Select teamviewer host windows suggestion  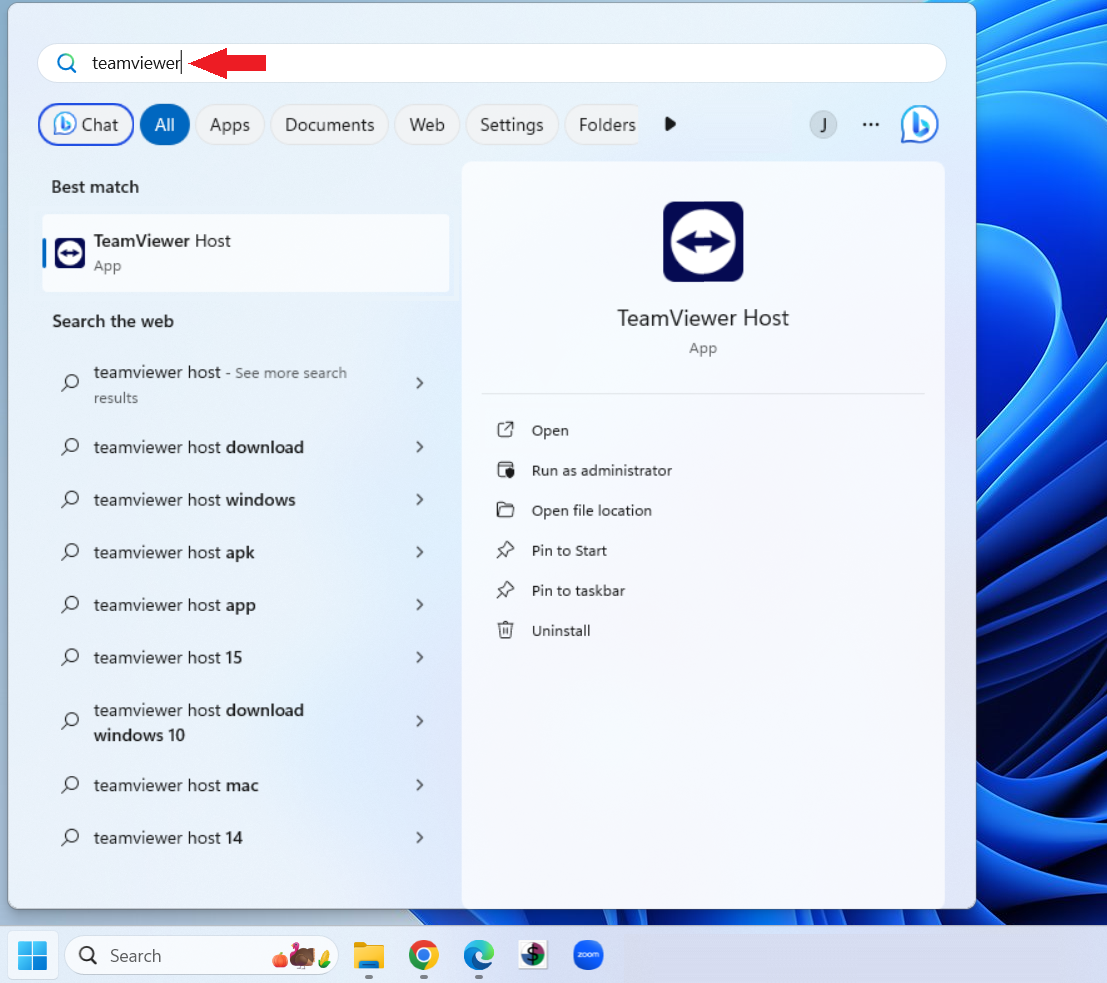coord(246,499)
